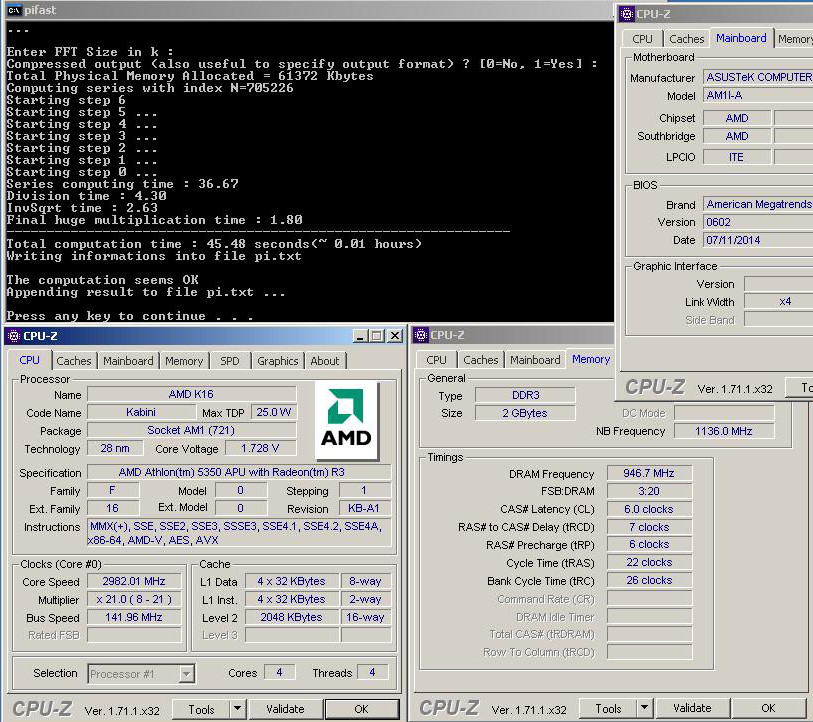Click the Level 2 cache value 2048 KBytes
813x722 pixels.
tap(291, 617)
